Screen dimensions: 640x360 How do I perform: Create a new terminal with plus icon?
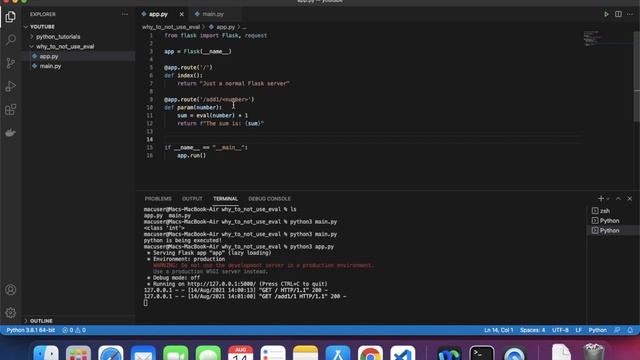(x=600, y=198)
